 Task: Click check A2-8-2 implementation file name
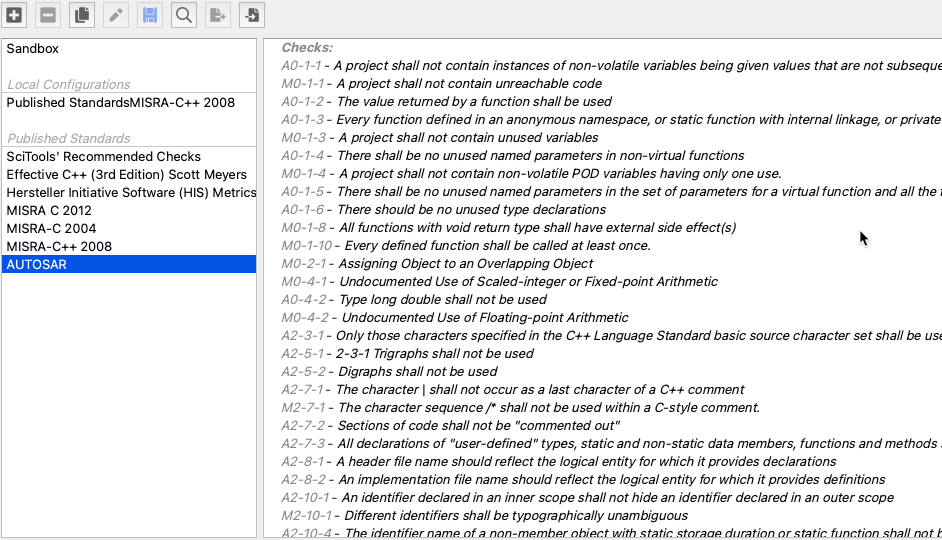coord(584,480)
